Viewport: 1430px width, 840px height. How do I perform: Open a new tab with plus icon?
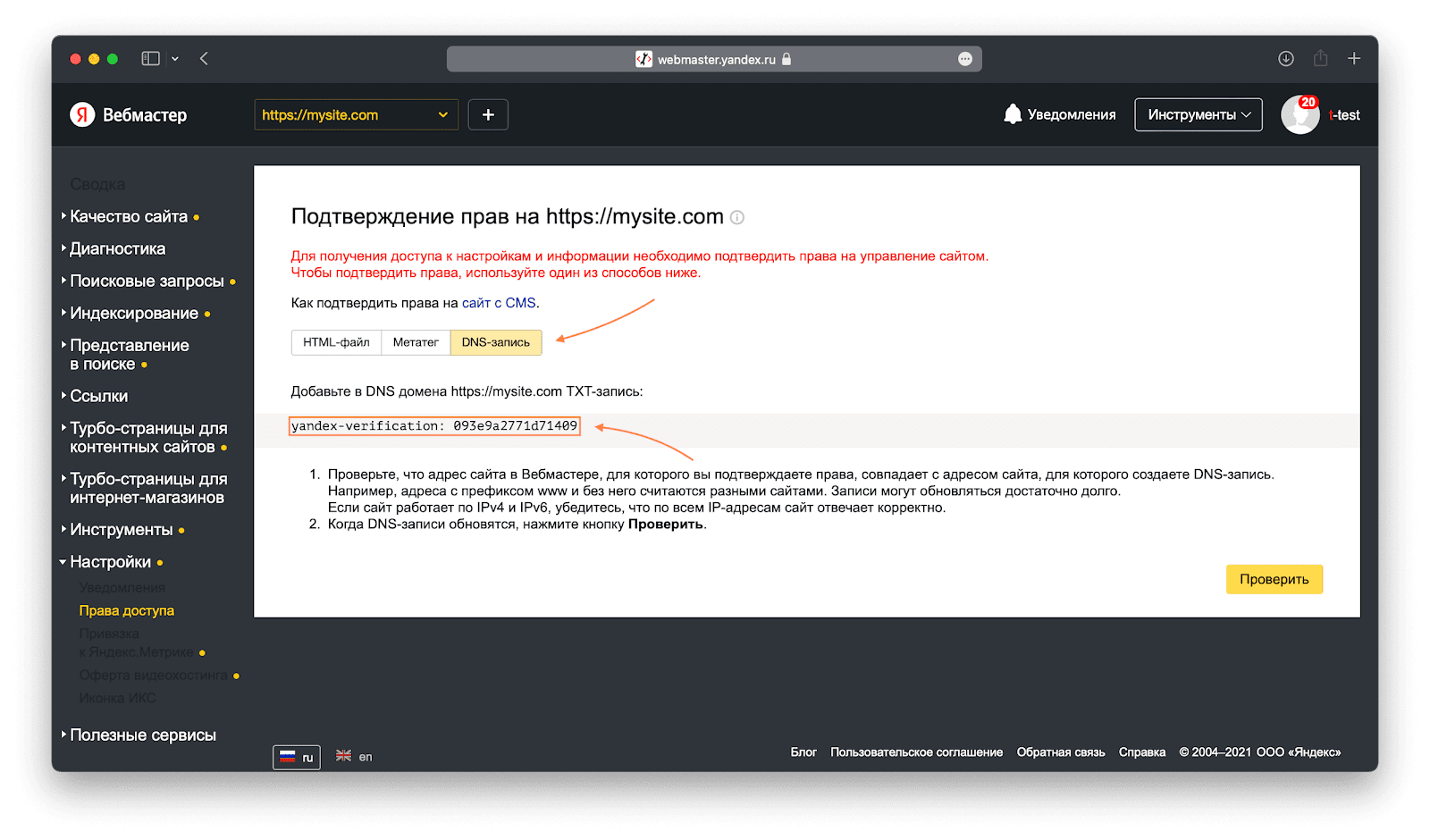click(1354, 58)
